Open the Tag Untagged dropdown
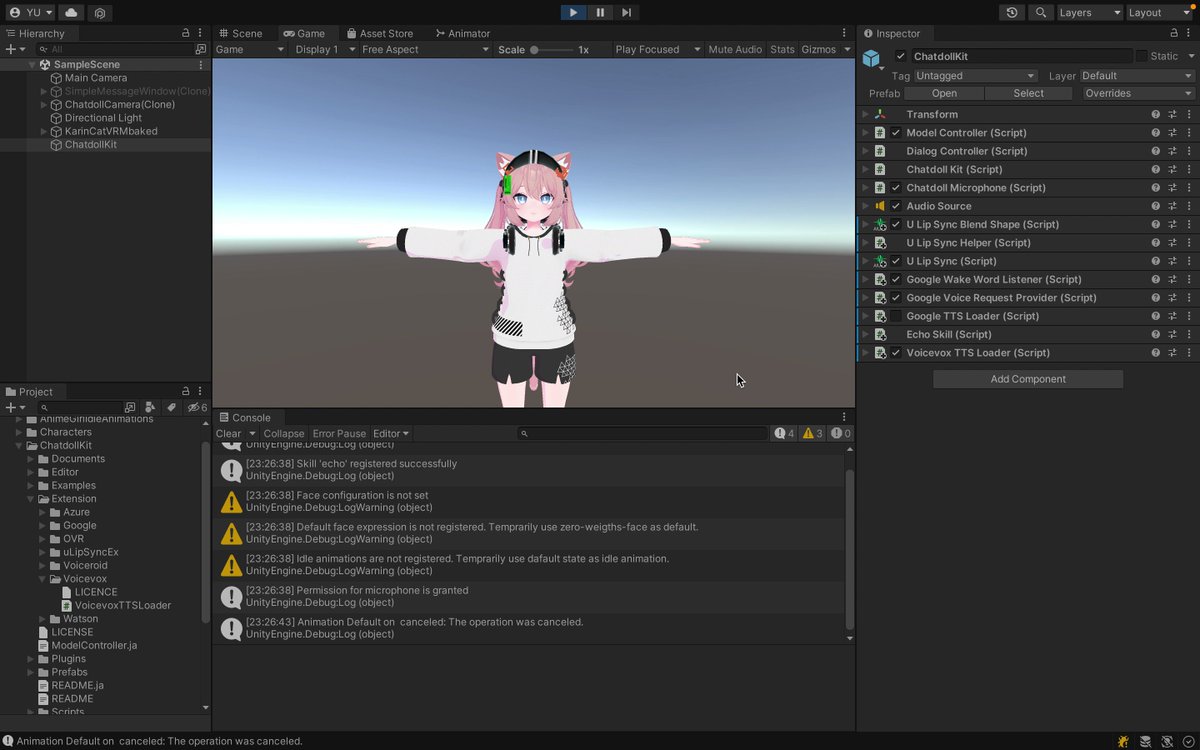Viewport: 1200px width, 750px height. (975, 76)
